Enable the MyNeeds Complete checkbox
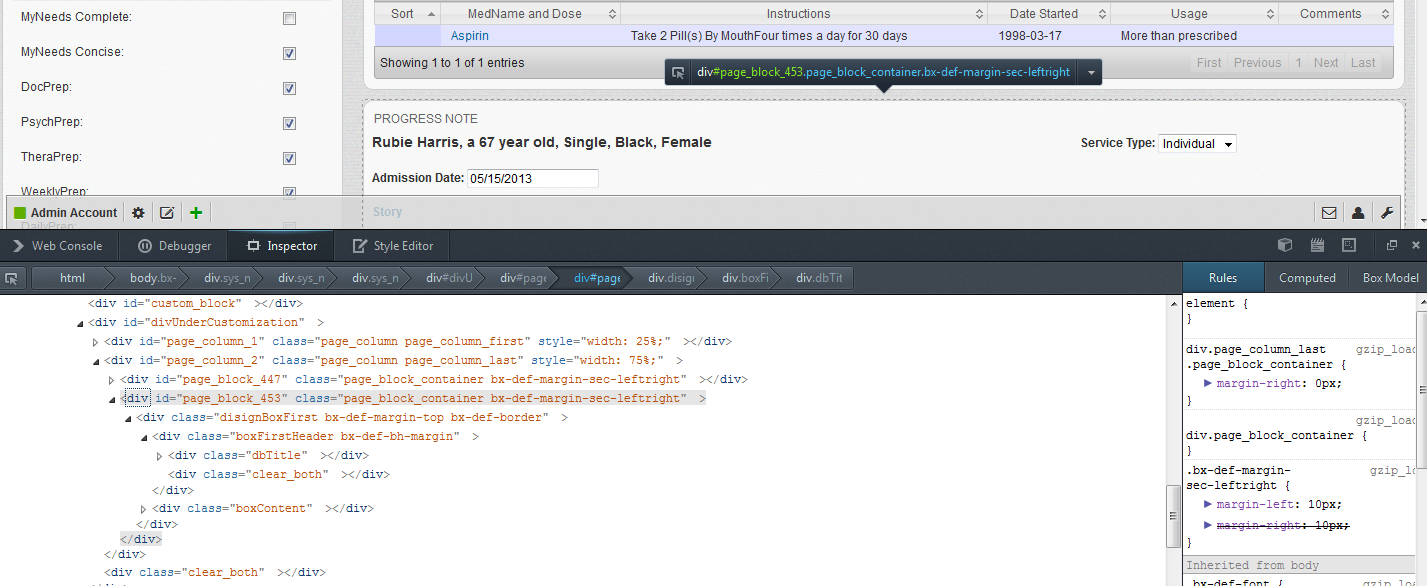The width and height of the screenshot is (1427, 586). coord(289,19)
